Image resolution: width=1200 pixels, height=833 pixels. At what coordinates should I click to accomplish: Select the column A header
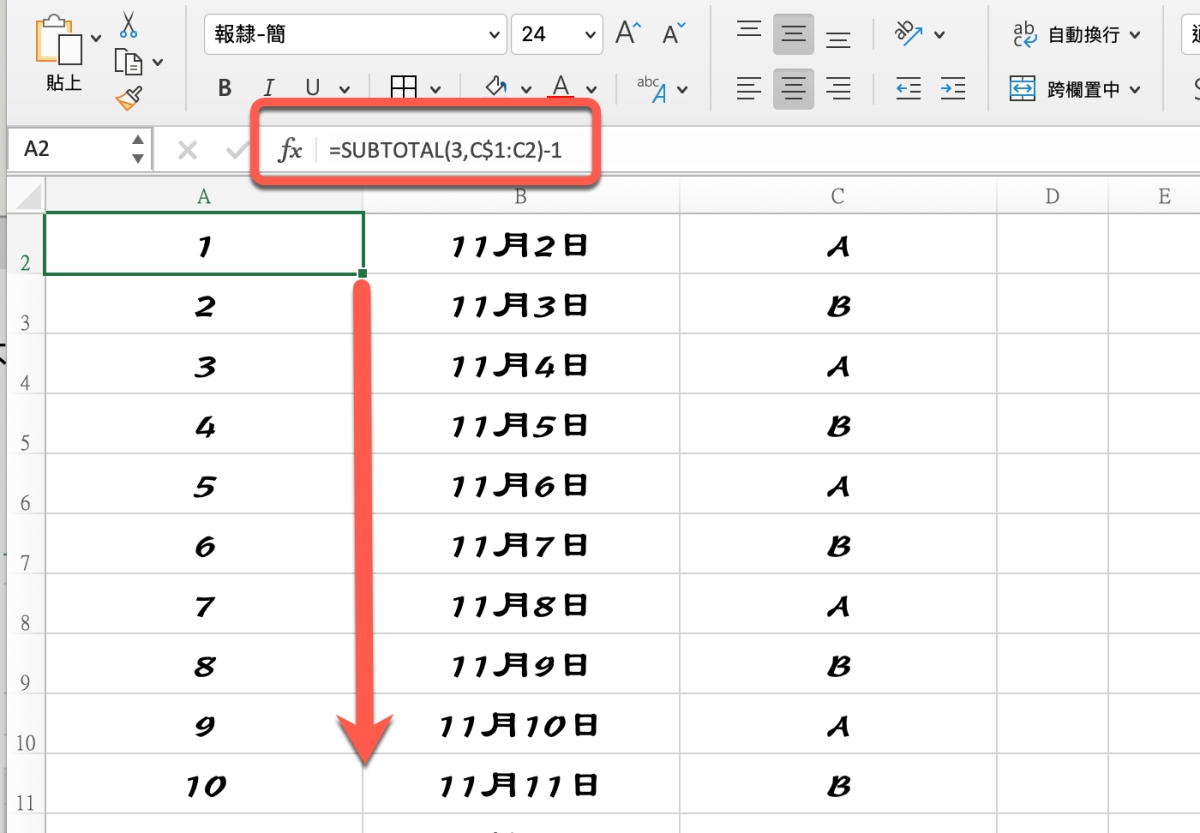pos(204,196)
